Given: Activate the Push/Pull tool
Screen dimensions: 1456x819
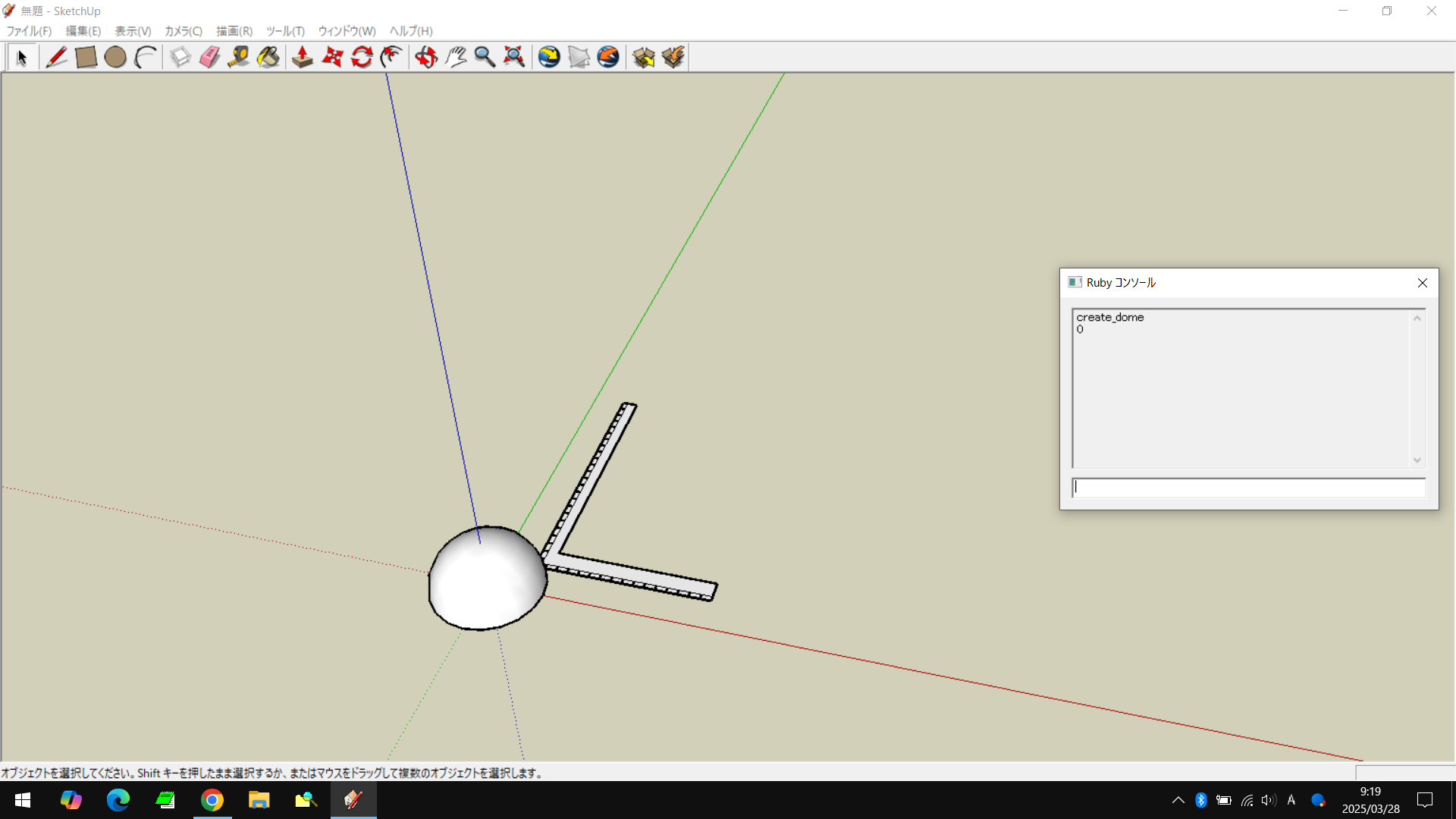Looking at the screenshot, I should [x=303, y=58].
